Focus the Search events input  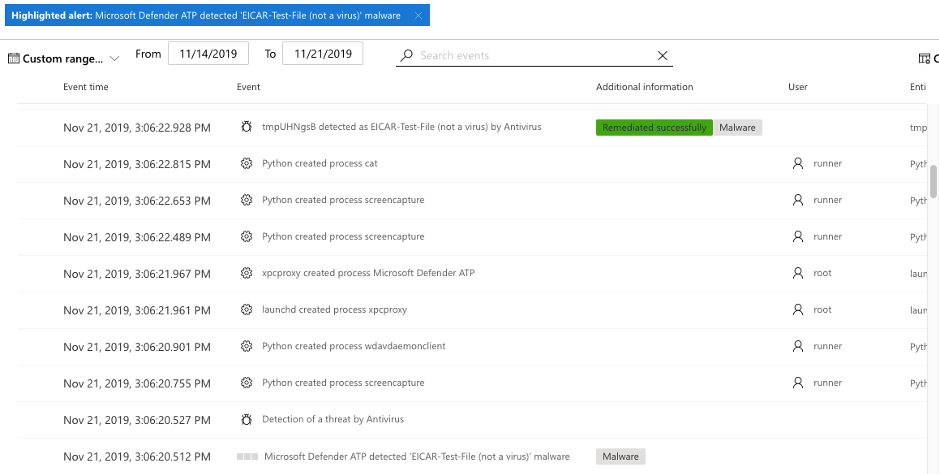click(x=534, y=56)
